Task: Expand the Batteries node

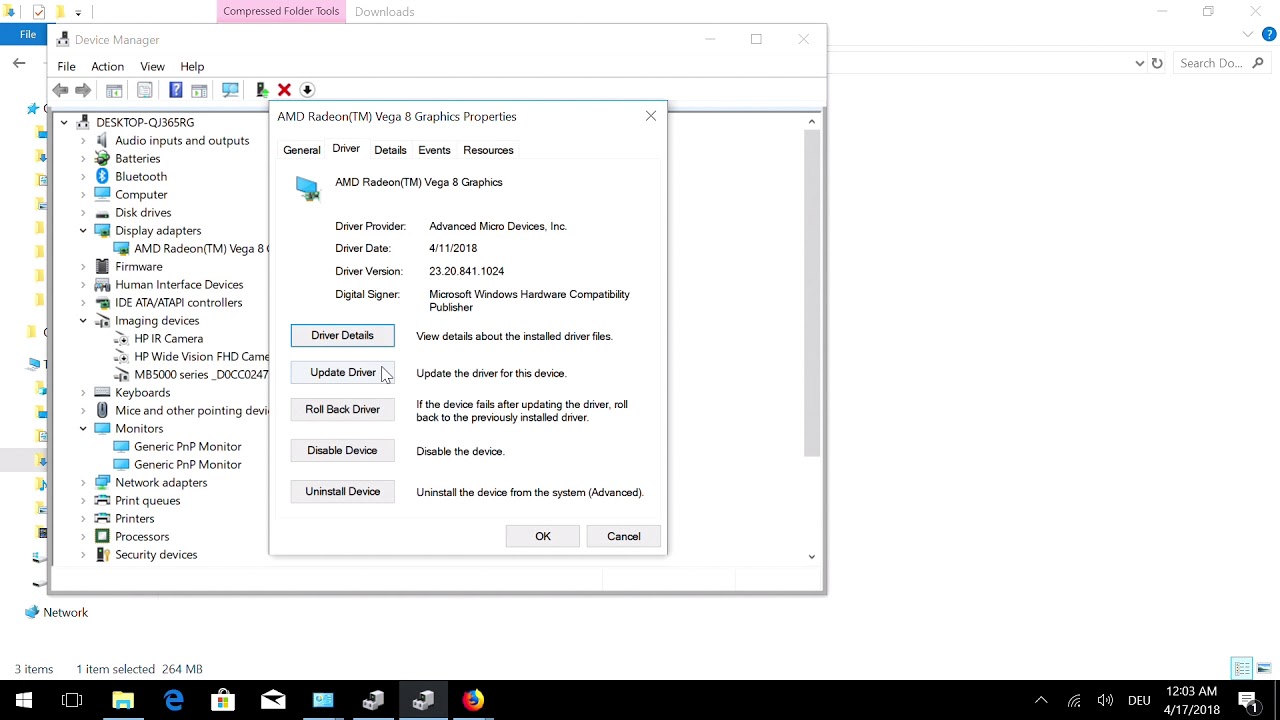Action: tap(83, 159)
